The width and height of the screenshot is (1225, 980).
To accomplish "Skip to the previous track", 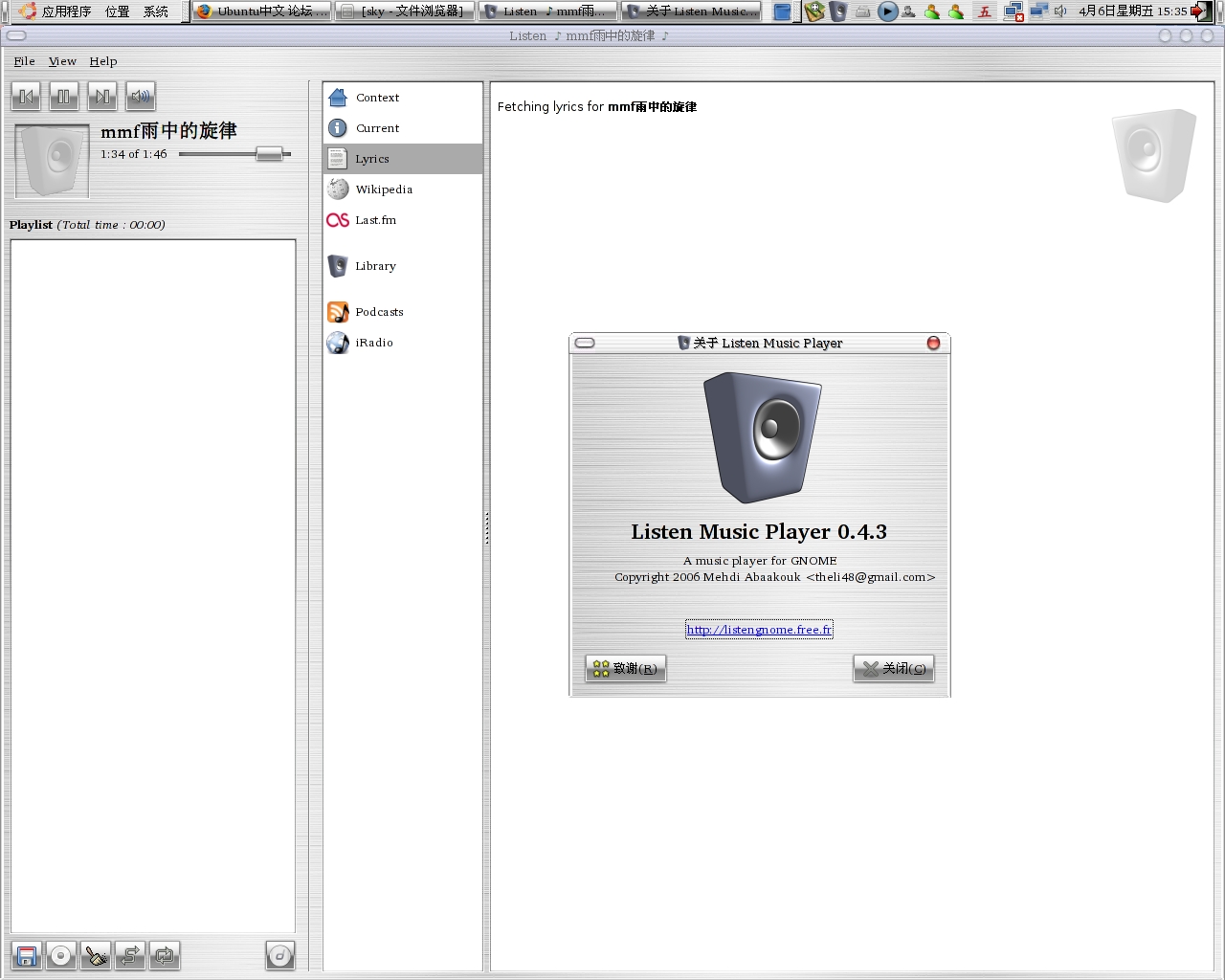I will pos(26,96).
